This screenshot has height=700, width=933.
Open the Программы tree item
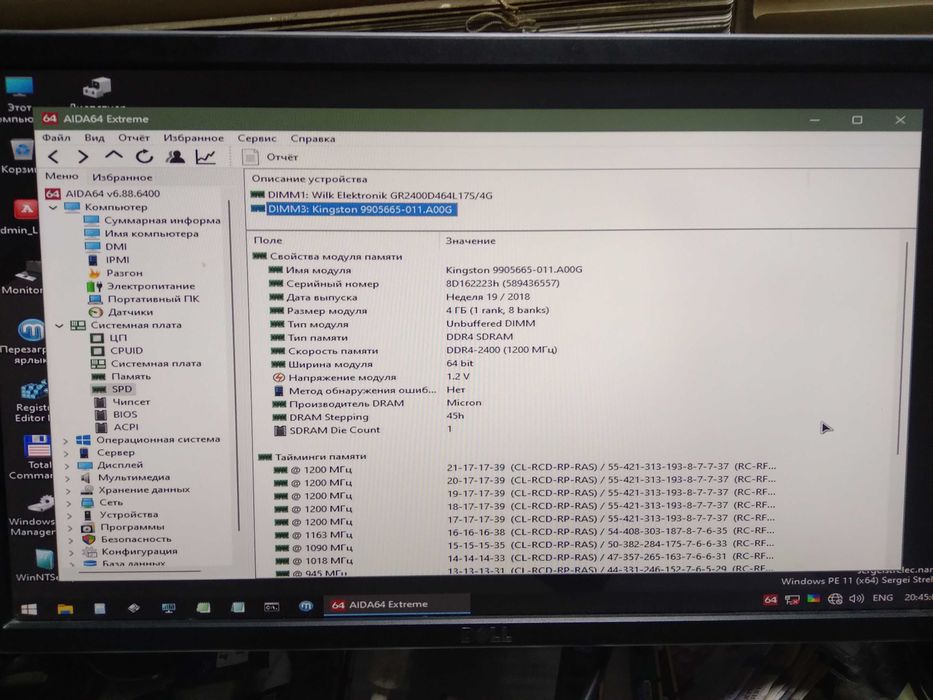(x=123, y=527)
